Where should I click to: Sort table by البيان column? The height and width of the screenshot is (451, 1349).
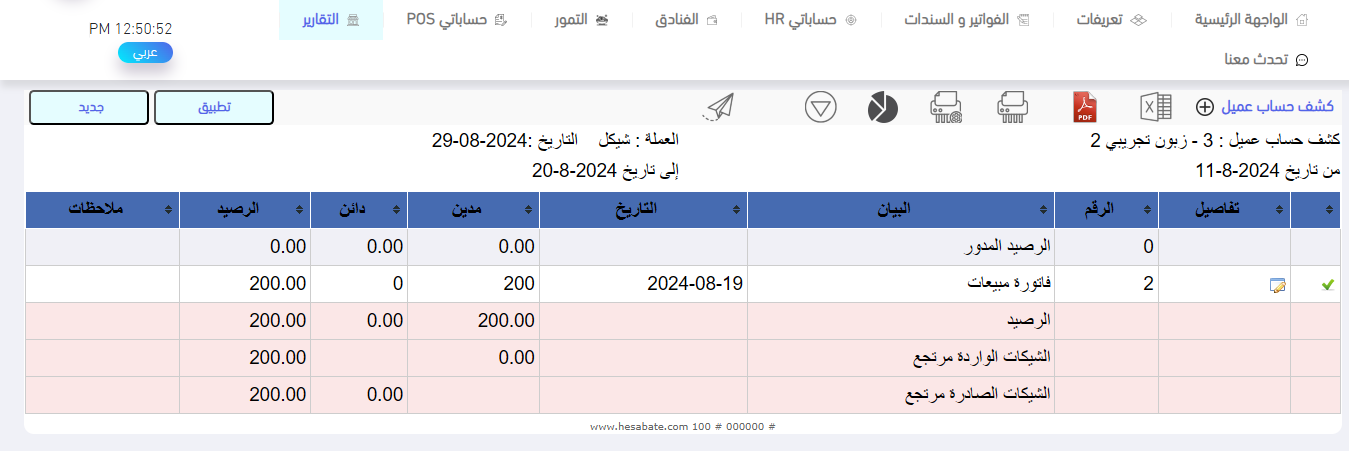(900, 209)
